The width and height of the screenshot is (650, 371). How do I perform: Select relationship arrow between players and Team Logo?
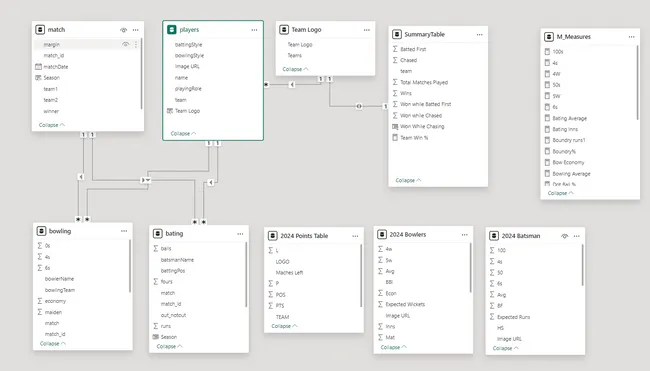292,85
